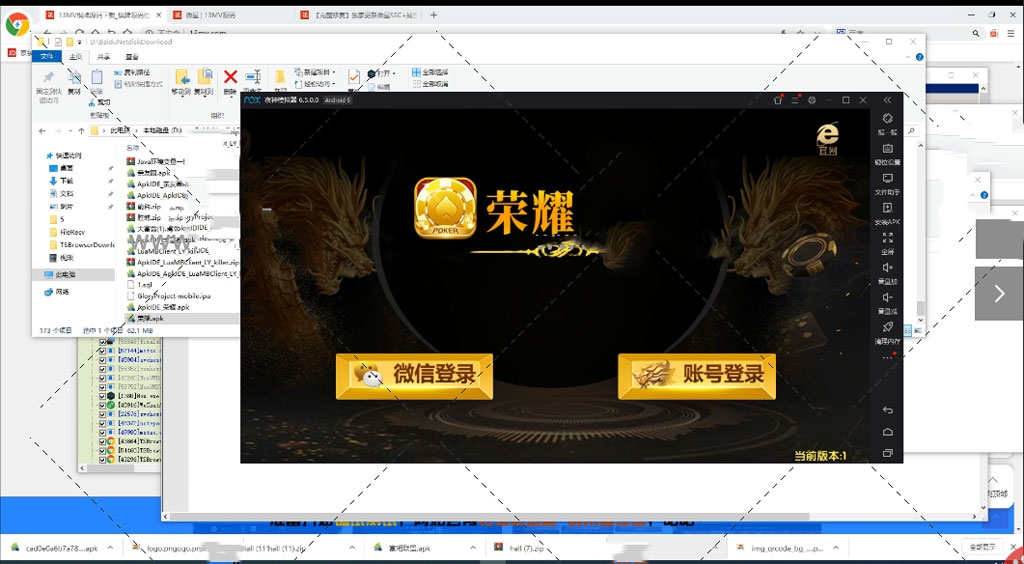Screen dimensions: 1024x564
Task: Open the blue File tab in Explorer
Action: click(x=47, y=57)
